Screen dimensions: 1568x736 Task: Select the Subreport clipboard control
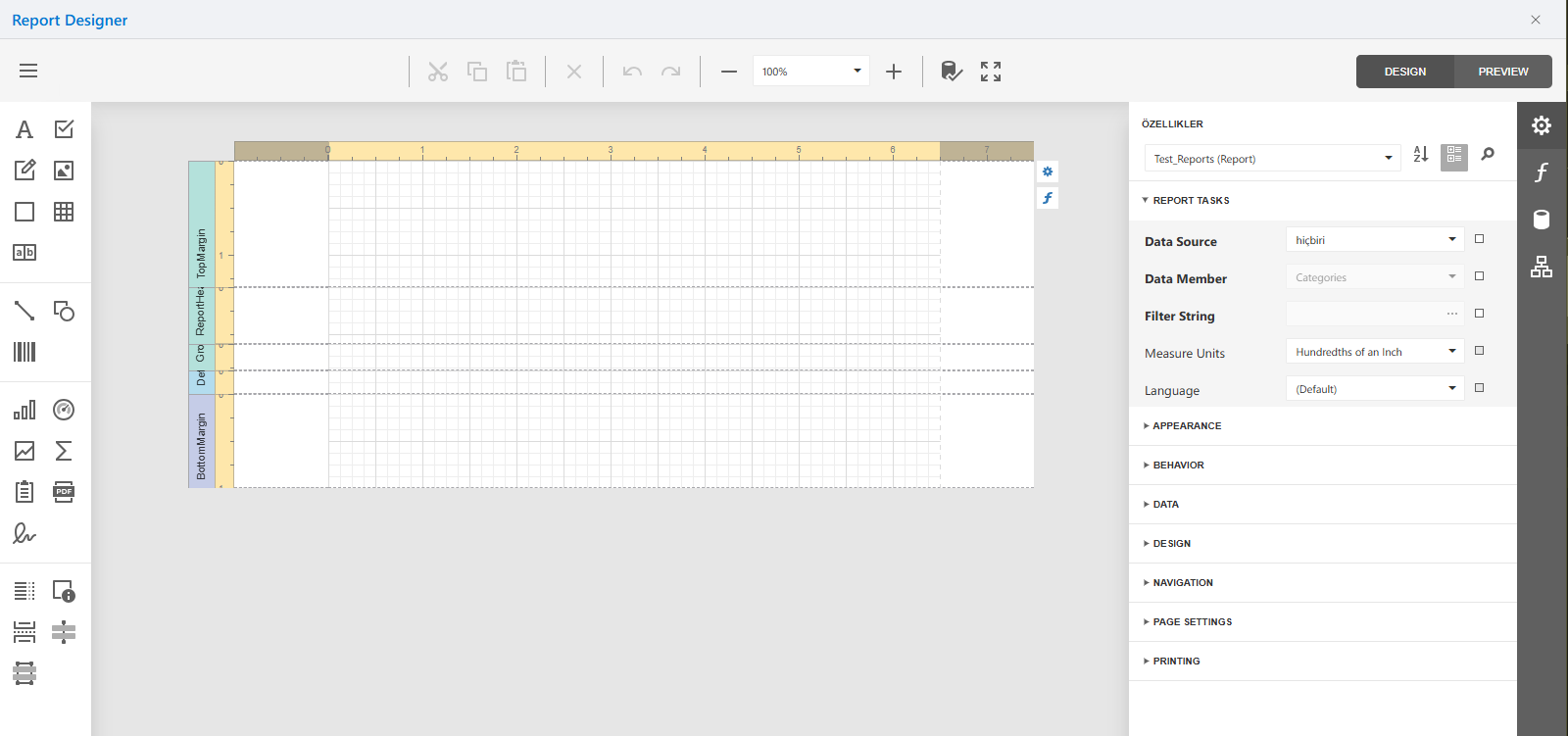tap(24, 492)
